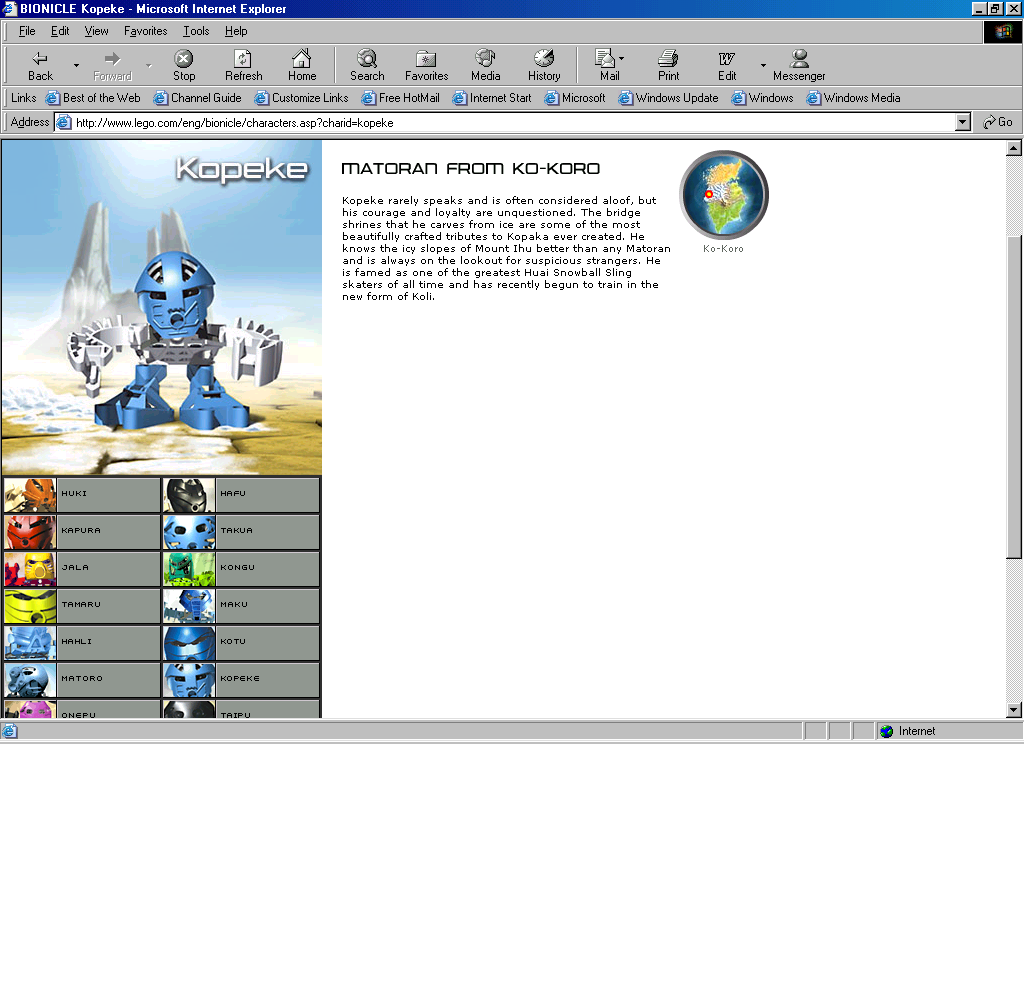Open the File menu
The width and height of the screenshot is (1024, 1000).
pos(27,31)
